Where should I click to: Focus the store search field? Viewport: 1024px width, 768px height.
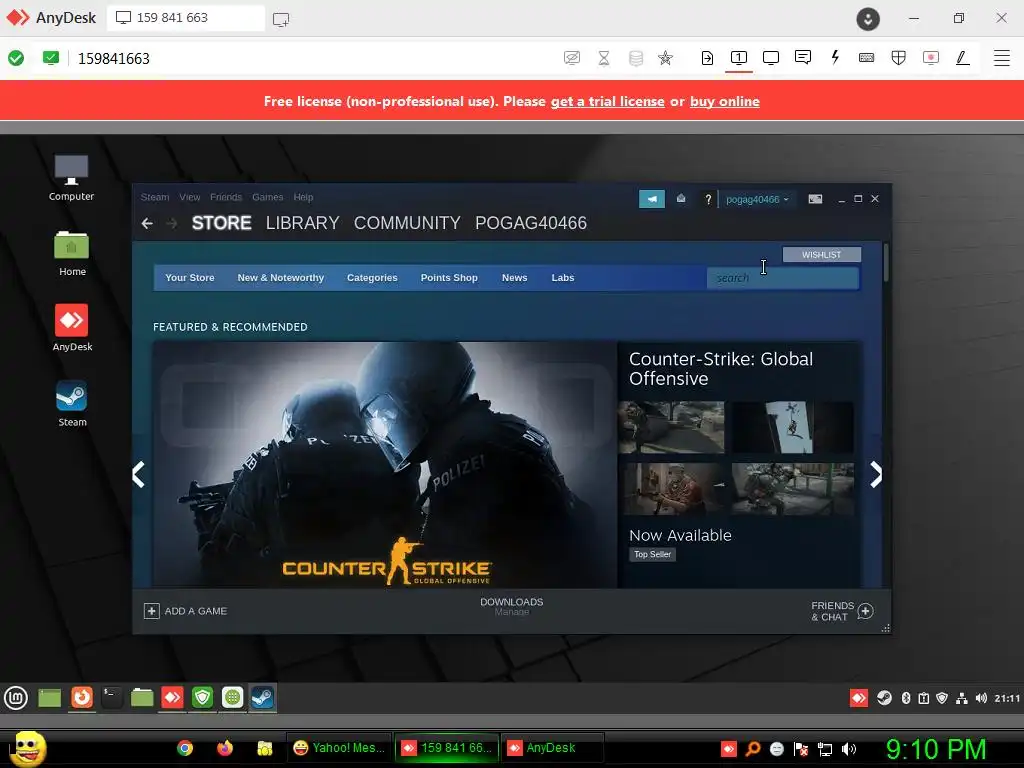pyautogui.click(x=782, y=278)
